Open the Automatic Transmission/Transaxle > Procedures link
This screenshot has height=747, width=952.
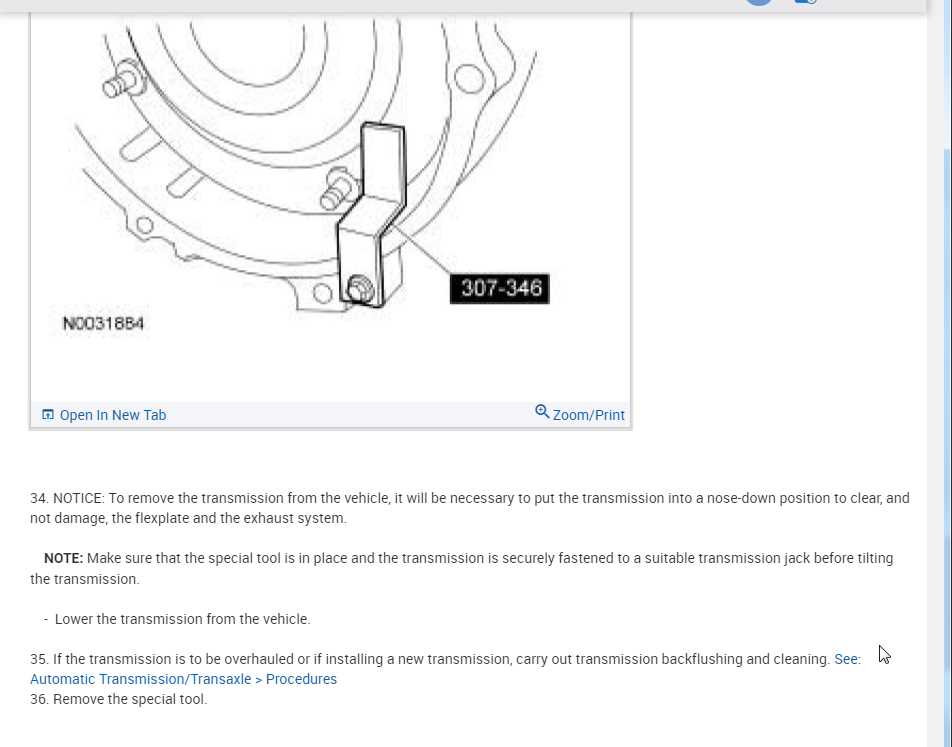click(x=183, y=679)
